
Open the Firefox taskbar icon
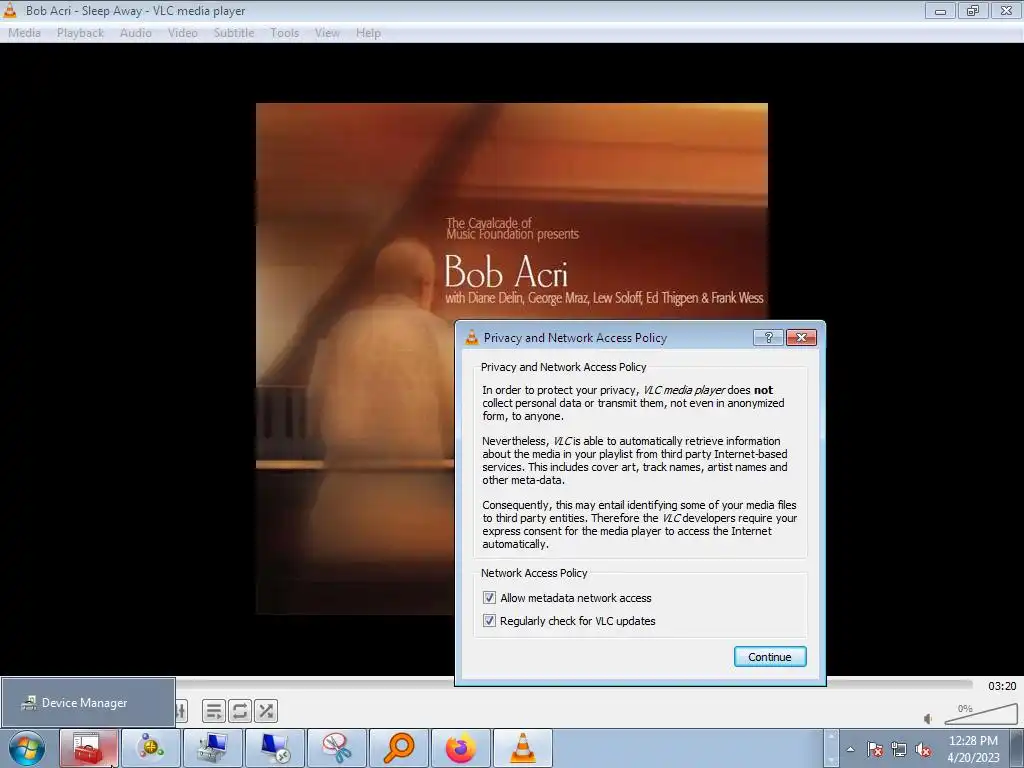(461, 748)
